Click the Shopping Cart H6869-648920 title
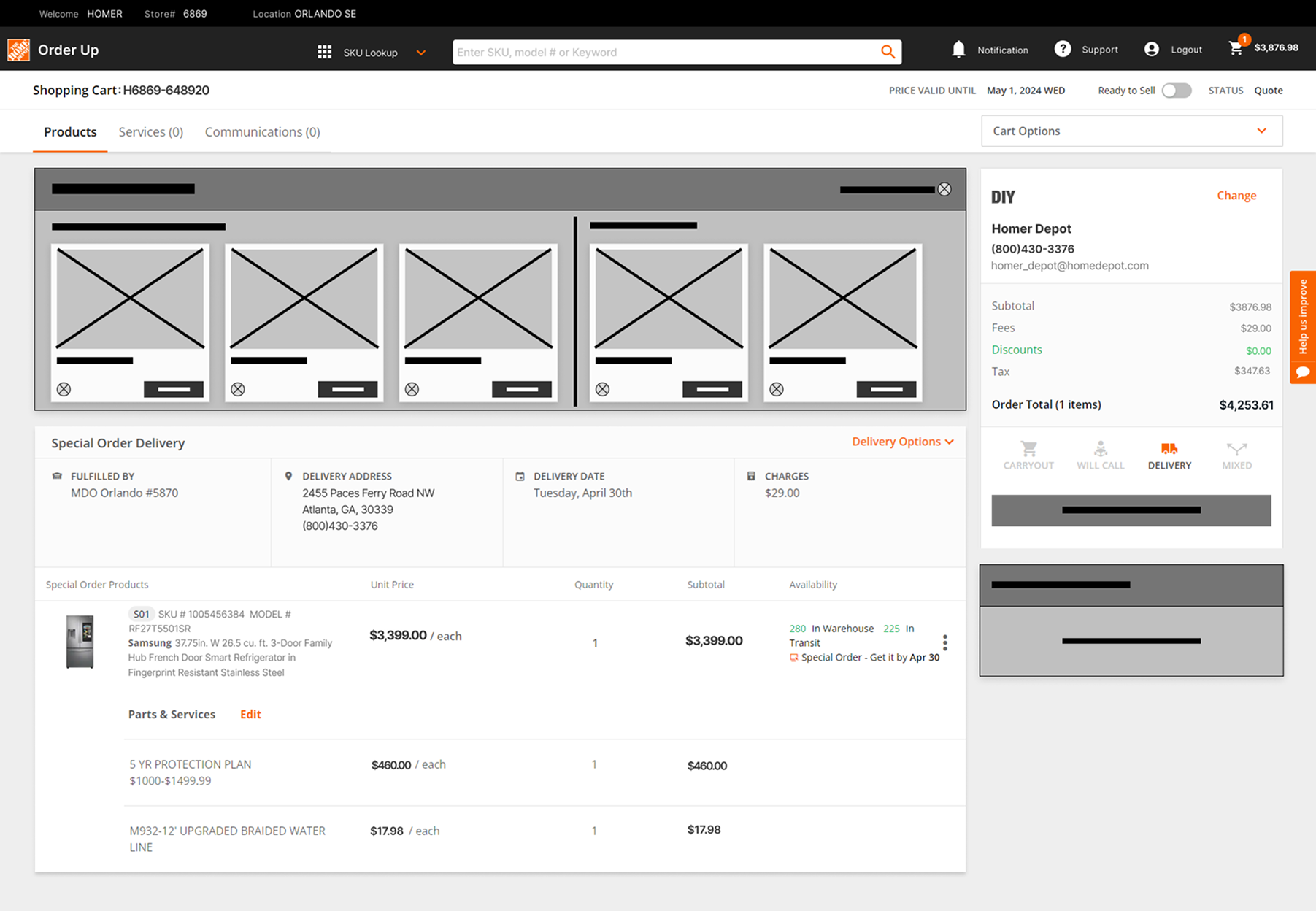 click(121, 90)
